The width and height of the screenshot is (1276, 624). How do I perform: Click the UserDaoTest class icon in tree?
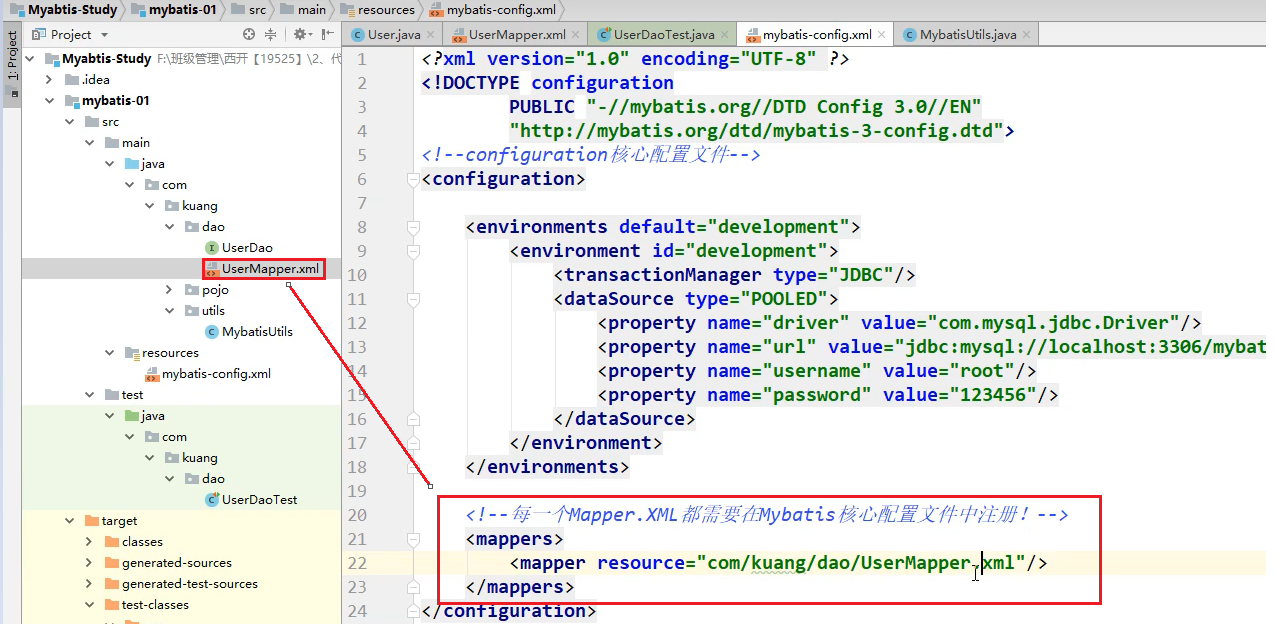[x=211, y=500]
